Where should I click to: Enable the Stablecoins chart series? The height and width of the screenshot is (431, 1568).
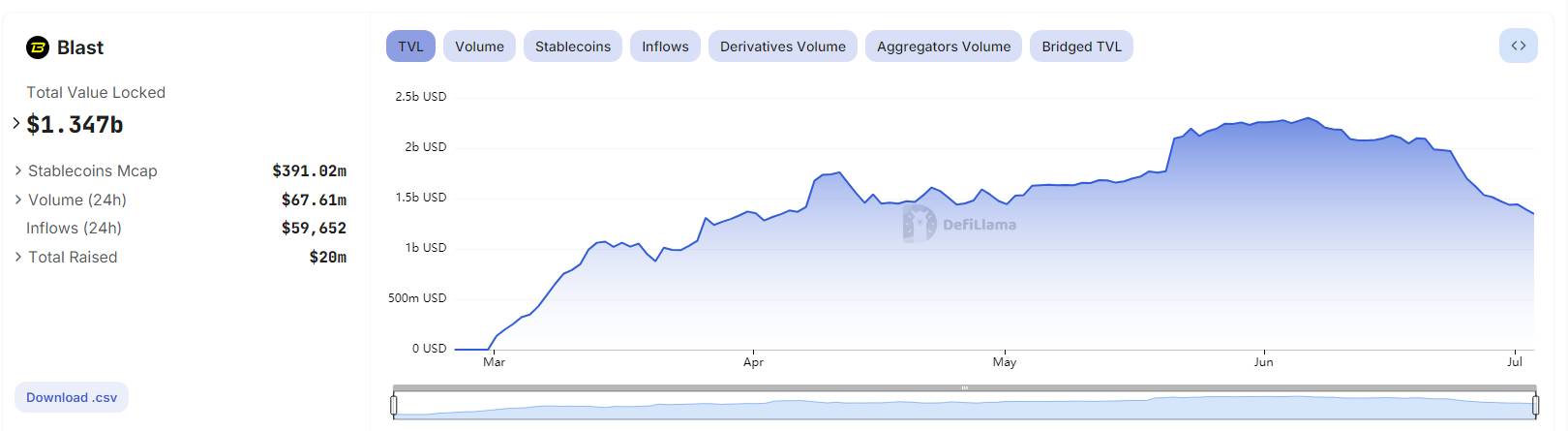(x=573, y=46)
